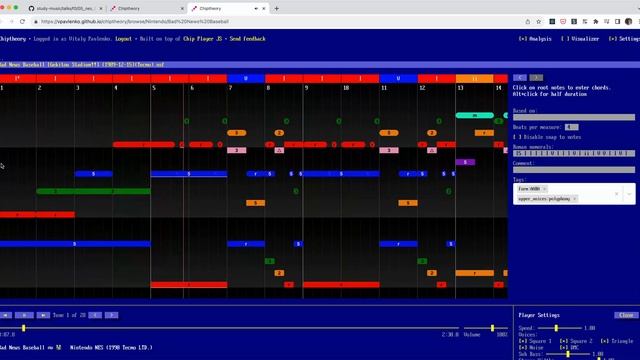
Task: Go to previous tune with left arrow button
Action: click(x=95, y=315)
